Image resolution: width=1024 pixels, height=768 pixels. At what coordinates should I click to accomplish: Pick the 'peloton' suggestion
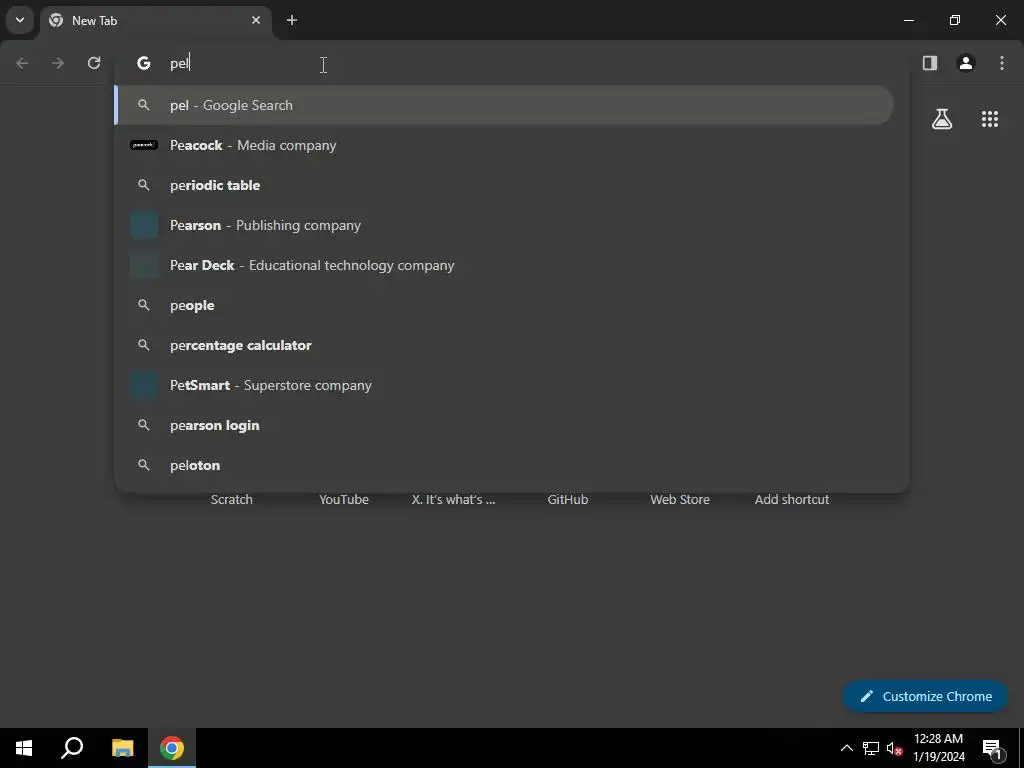(x=504, y=465)
